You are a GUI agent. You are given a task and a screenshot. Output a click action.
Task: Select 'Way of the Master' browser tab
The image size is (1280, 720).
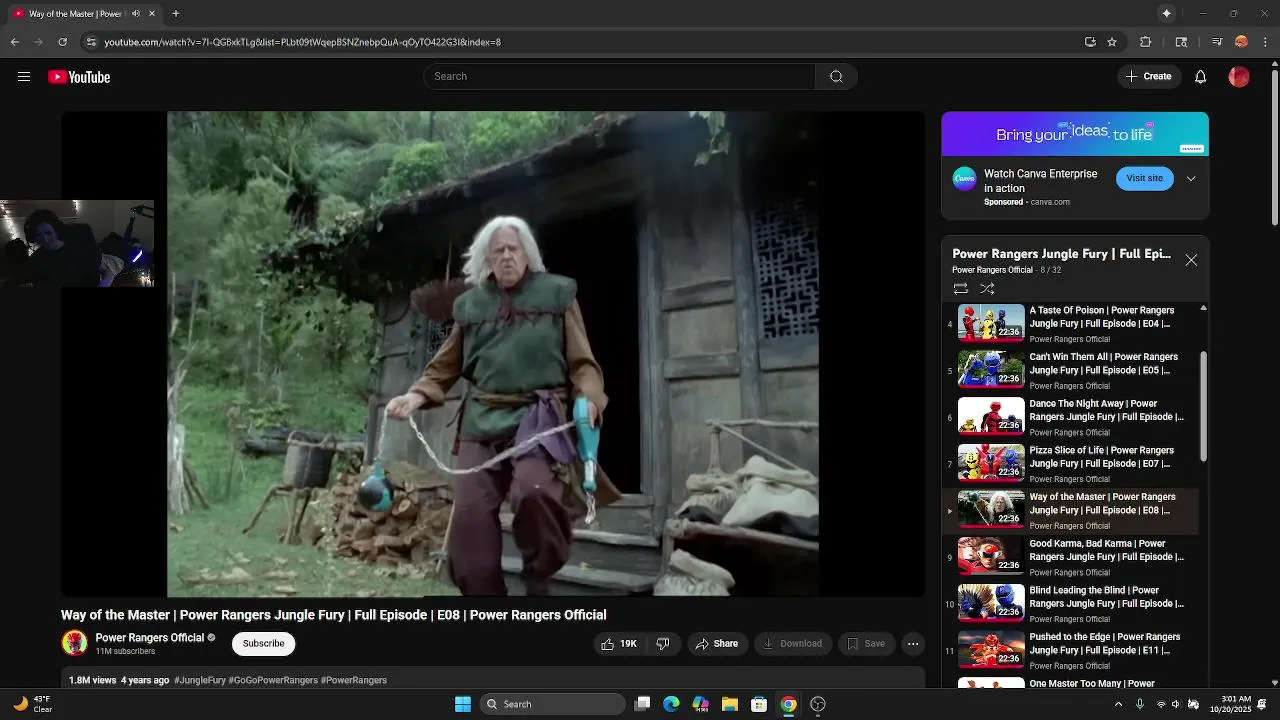[x=84, y=14]
